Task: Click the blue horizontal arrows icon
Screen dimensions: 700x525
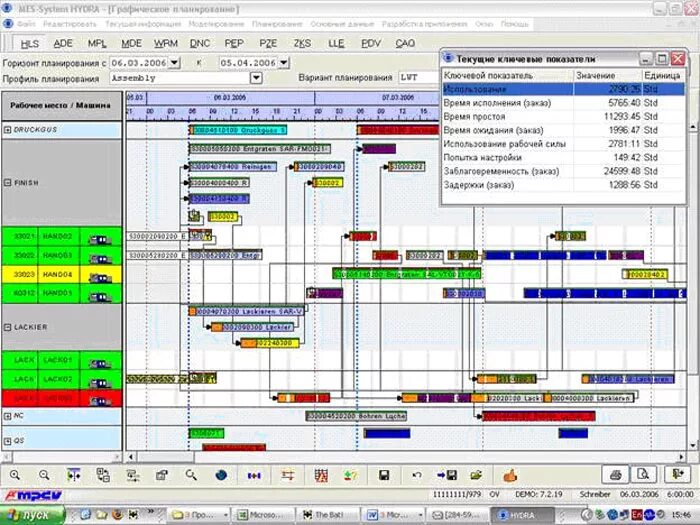Action: pos(254,476)
